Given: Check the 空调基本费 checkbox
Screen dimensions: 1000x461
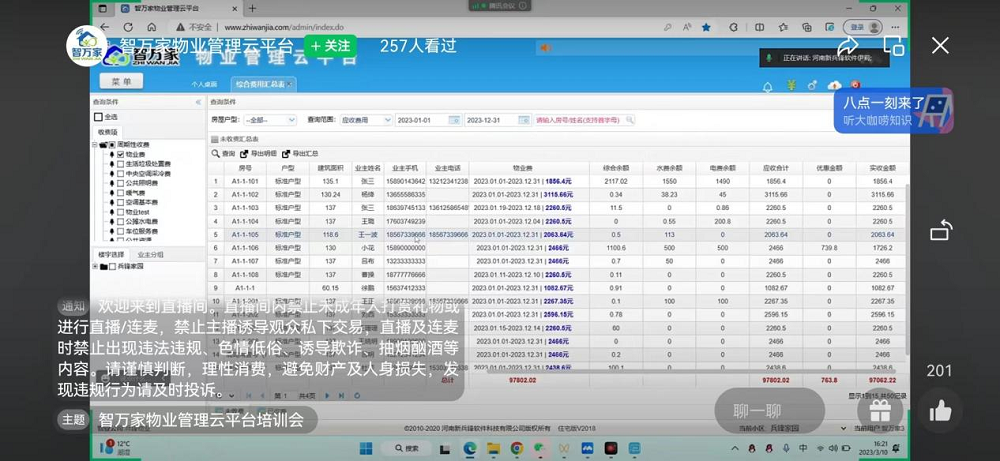Looking at the screenshot, I should click(x=120, y=202).
